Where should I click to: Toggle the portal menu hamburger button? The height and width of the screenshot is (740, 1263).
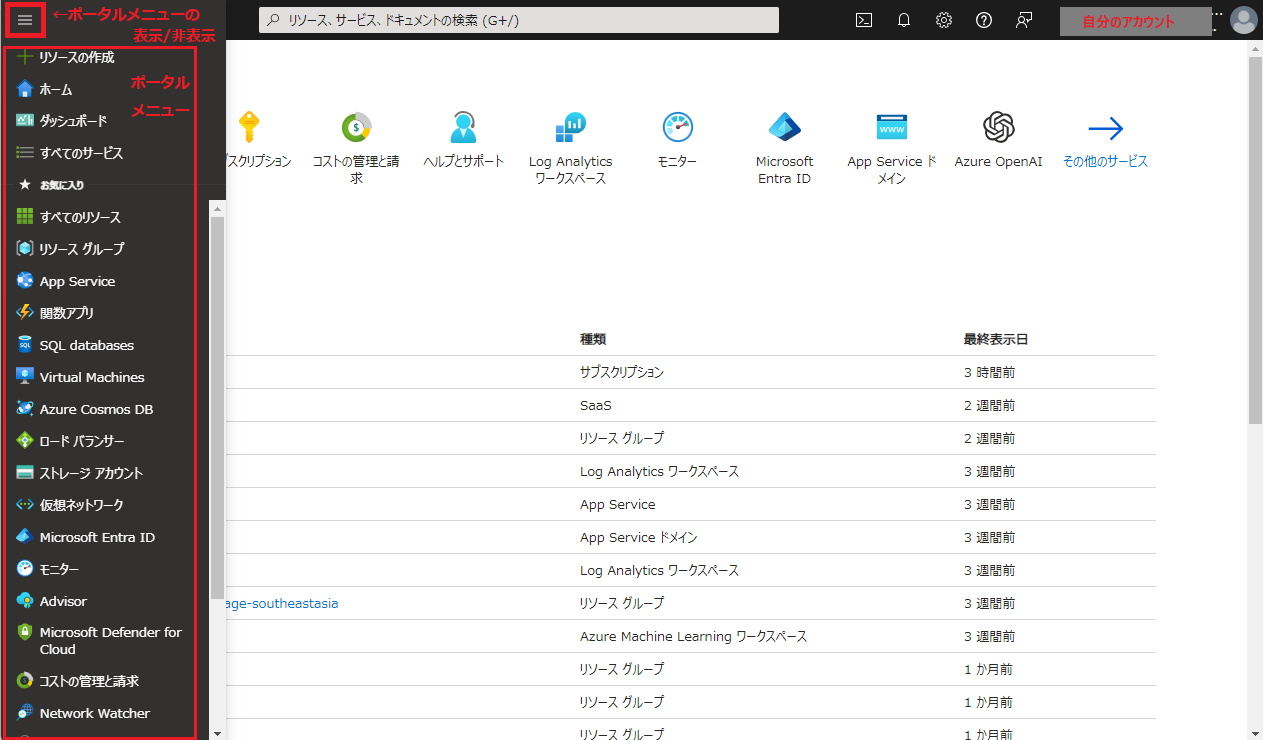tap(25, 20)
